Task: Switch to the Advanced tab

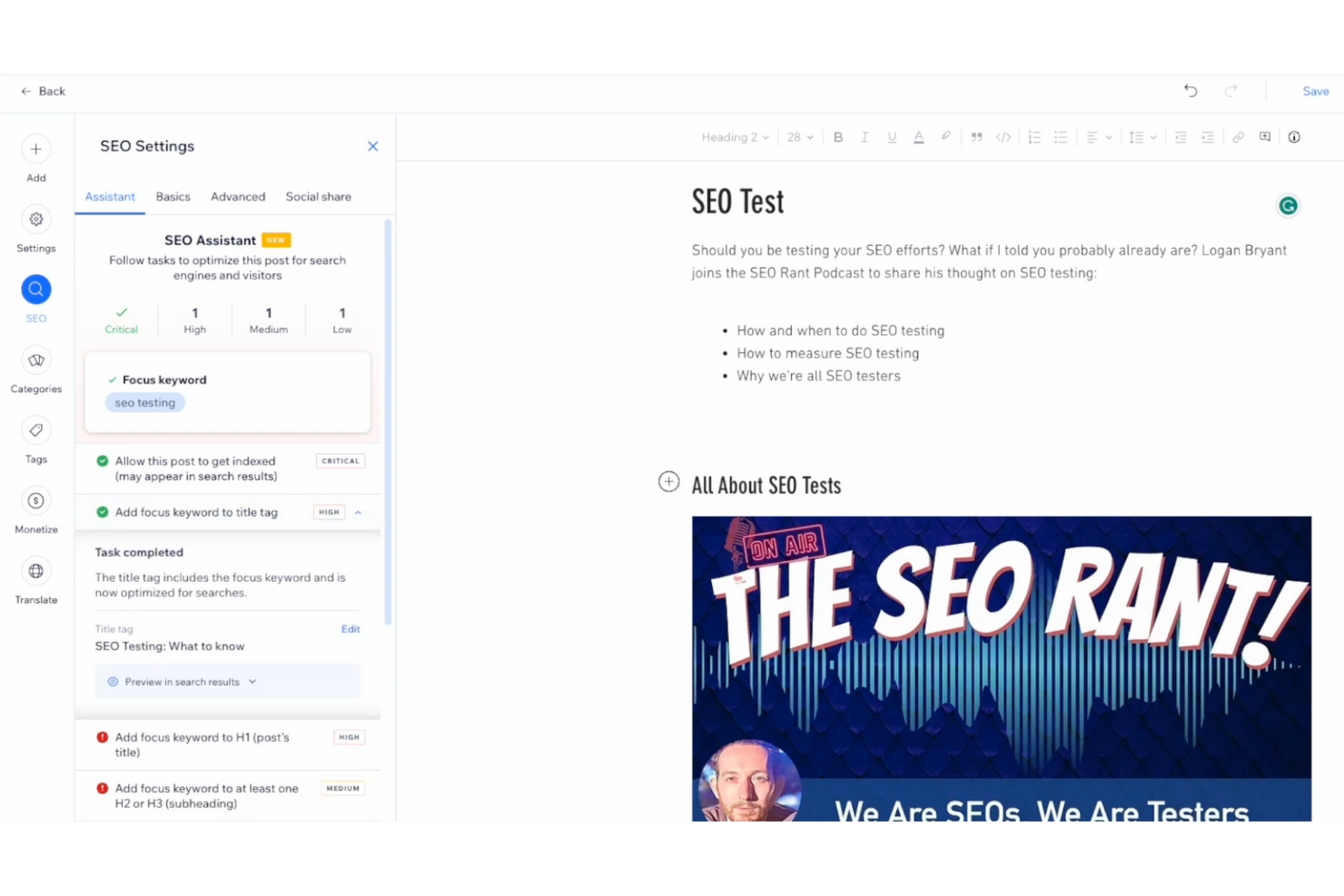Action: coord(237,196)
